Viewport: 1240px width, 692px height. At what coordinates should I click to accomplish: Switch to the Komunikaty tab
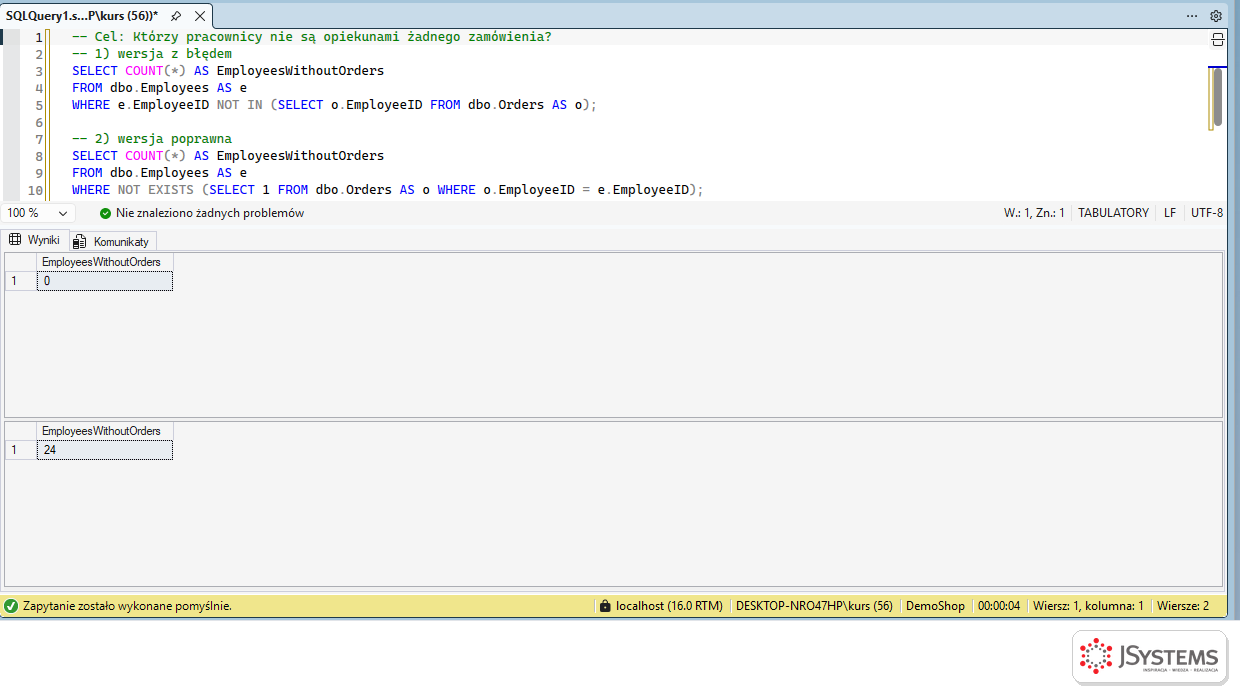112,241
